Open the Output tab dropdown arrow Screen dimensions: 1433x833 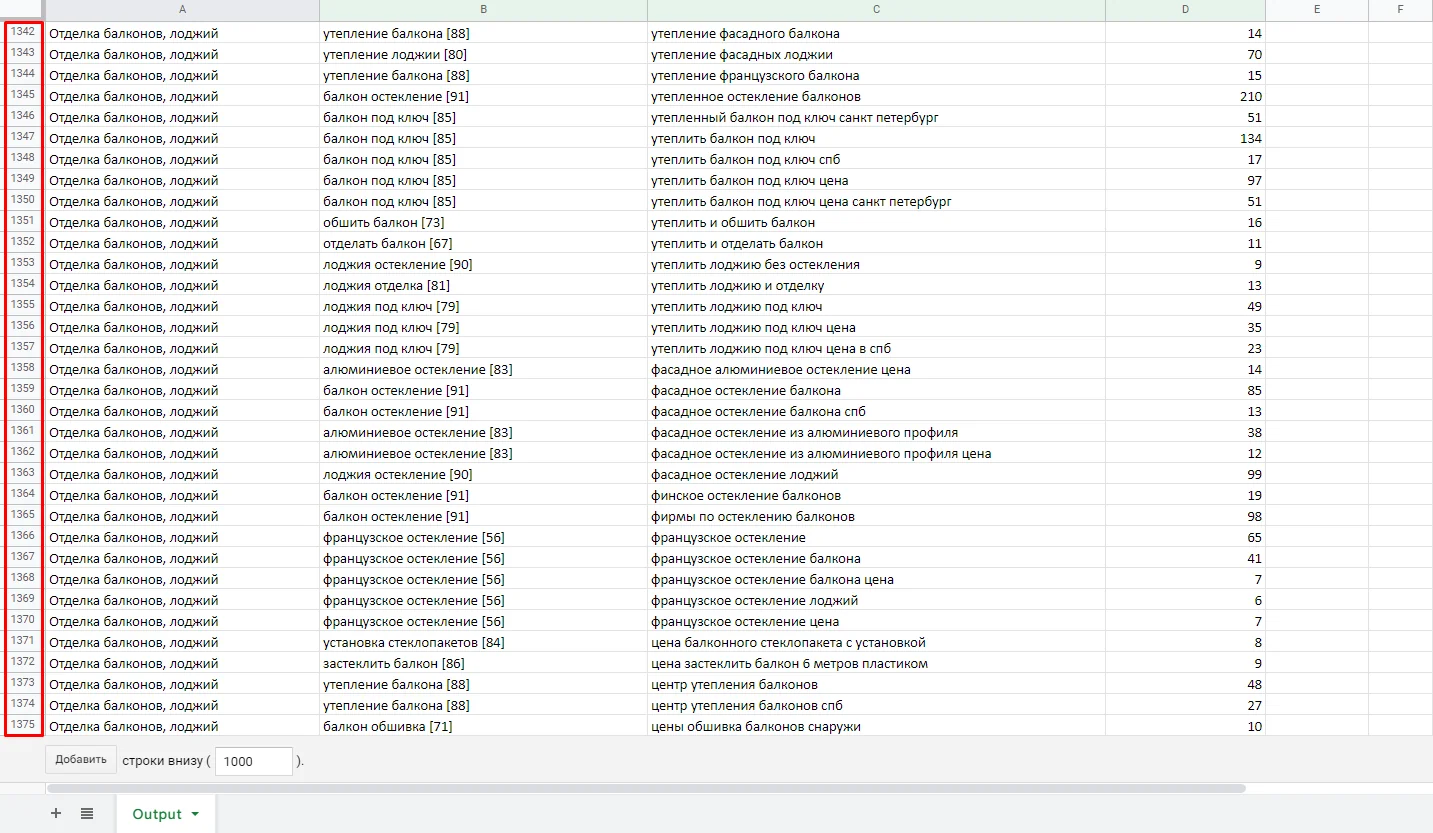coord(195,814)
